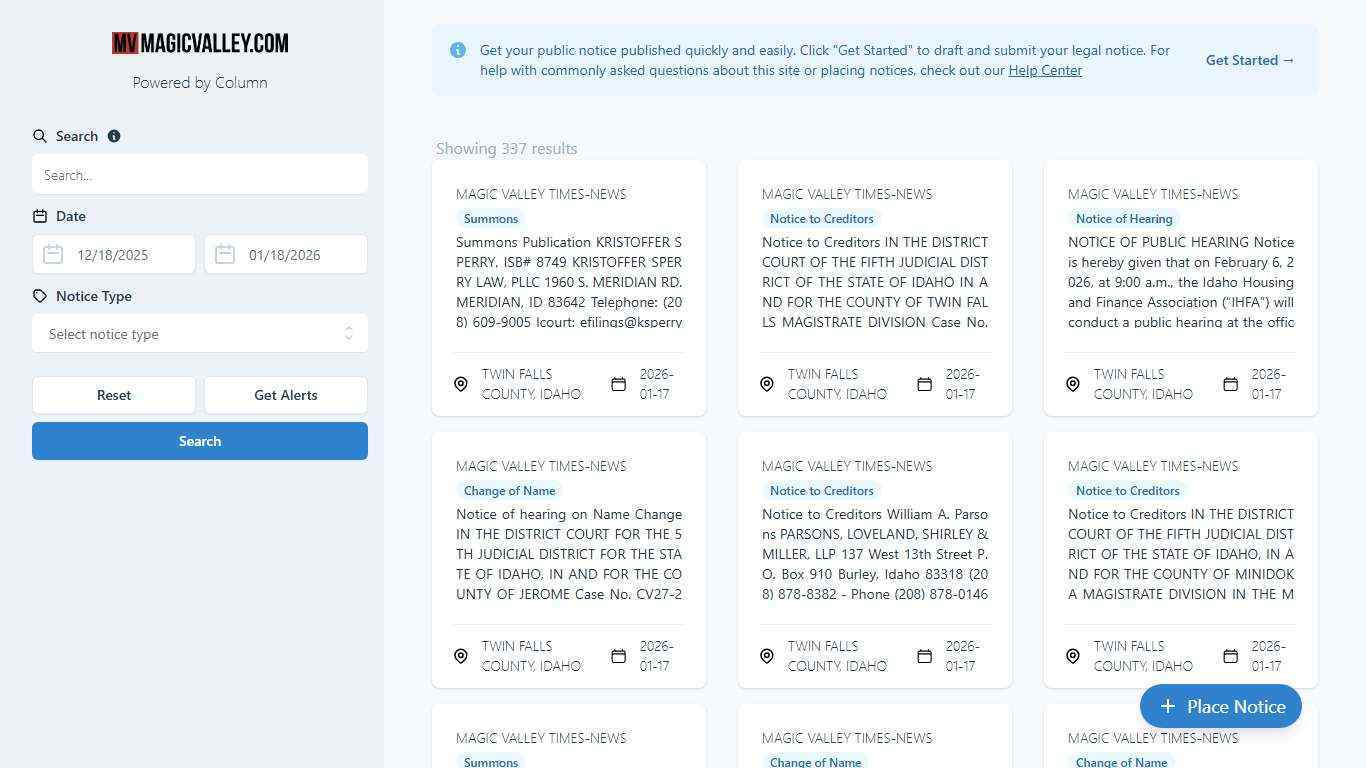This screenshot has height=768, width=1366.
Task: Click Get Started arrow link
Action: coord(1250,60)
